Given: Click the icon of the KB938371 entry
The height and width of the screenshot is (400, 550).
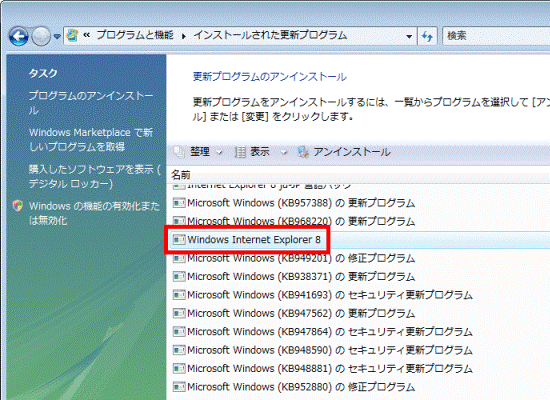Looking at the screenshot, I should pyautogui.click(x=179, y=276).
